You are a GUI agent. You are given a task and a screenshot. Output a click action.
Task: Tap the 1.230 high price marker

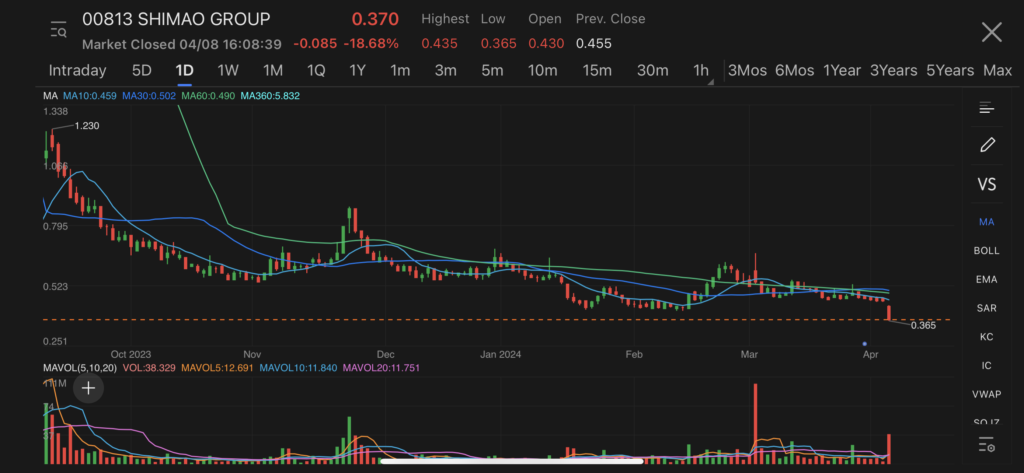(x=87, y=126)
